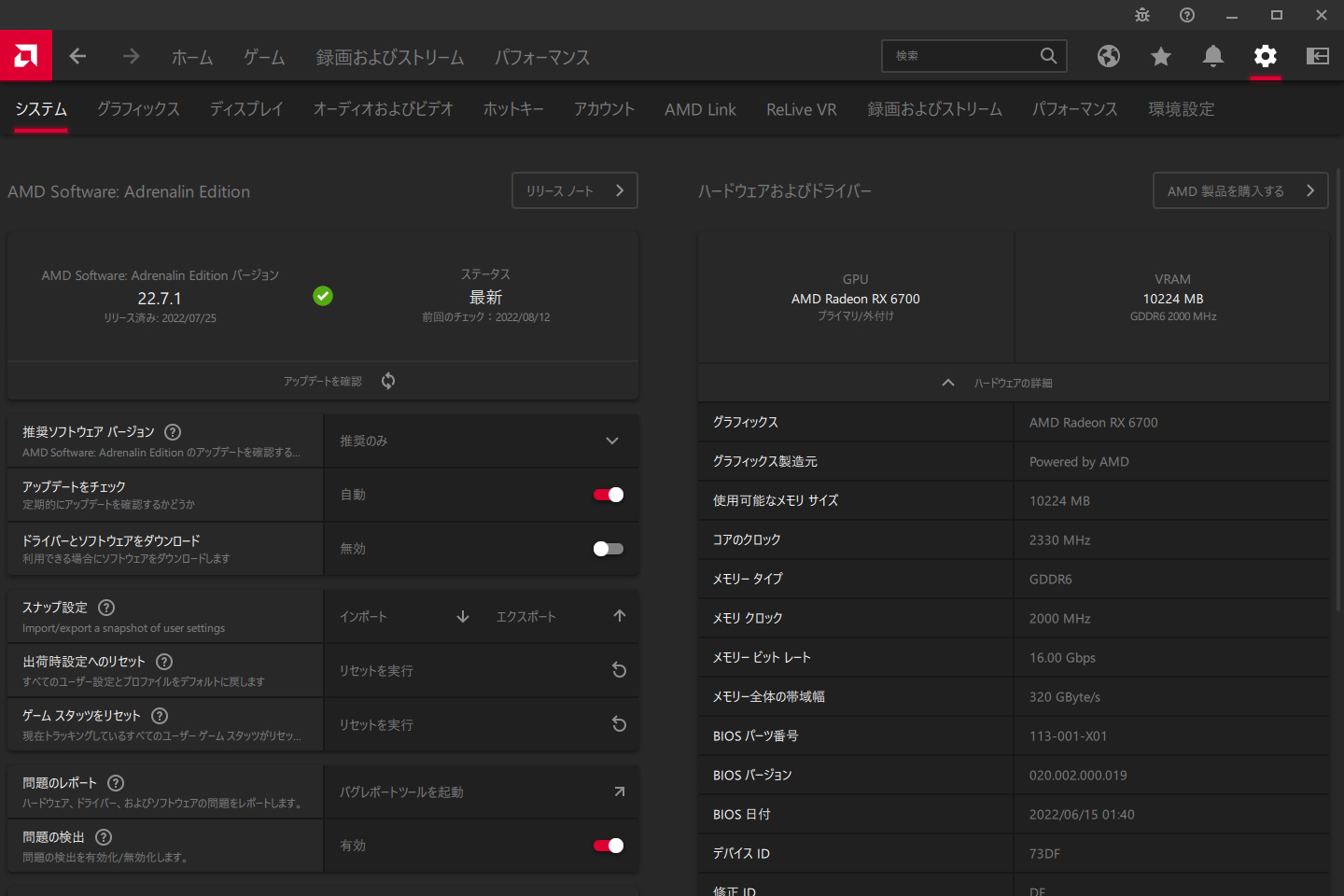The height and width of the screenshot is (896, 1344).
Task: Click BIOS バージョン value 020.002.000.019
Action: (1078, 776)
